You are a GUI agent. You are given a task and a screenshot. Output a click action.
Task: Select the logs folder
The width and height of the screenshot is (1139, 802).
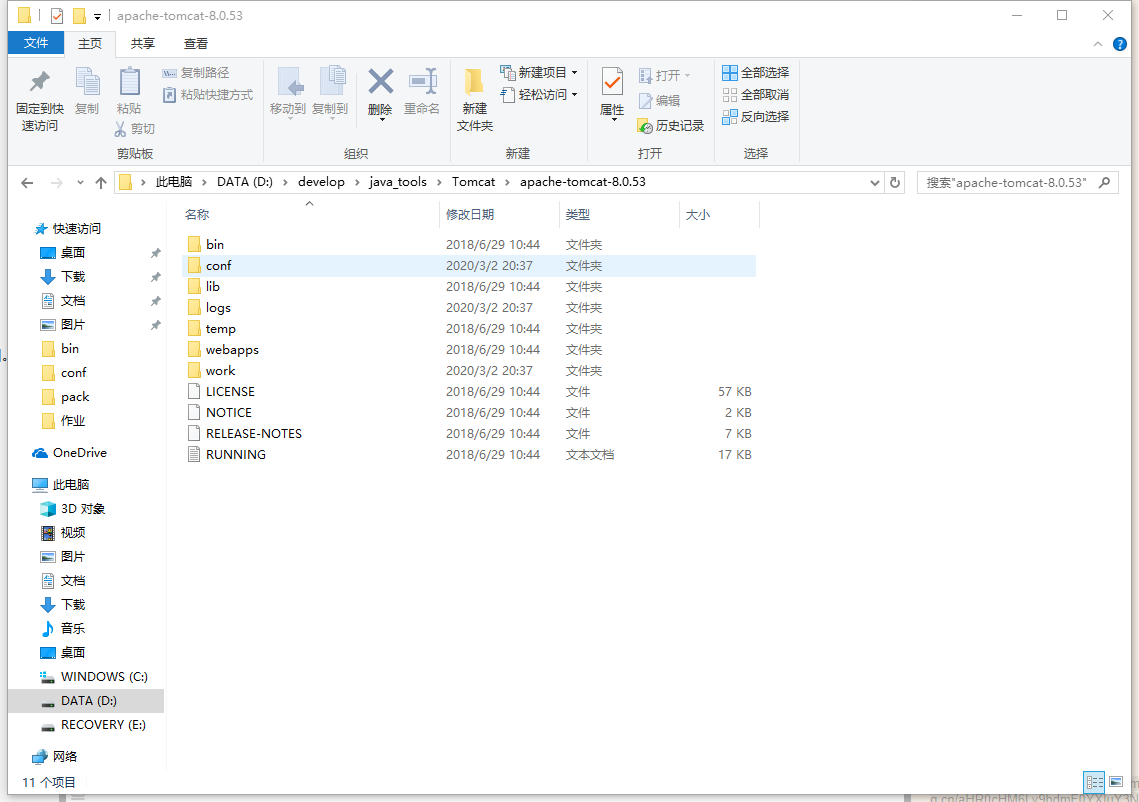point(469,307)
